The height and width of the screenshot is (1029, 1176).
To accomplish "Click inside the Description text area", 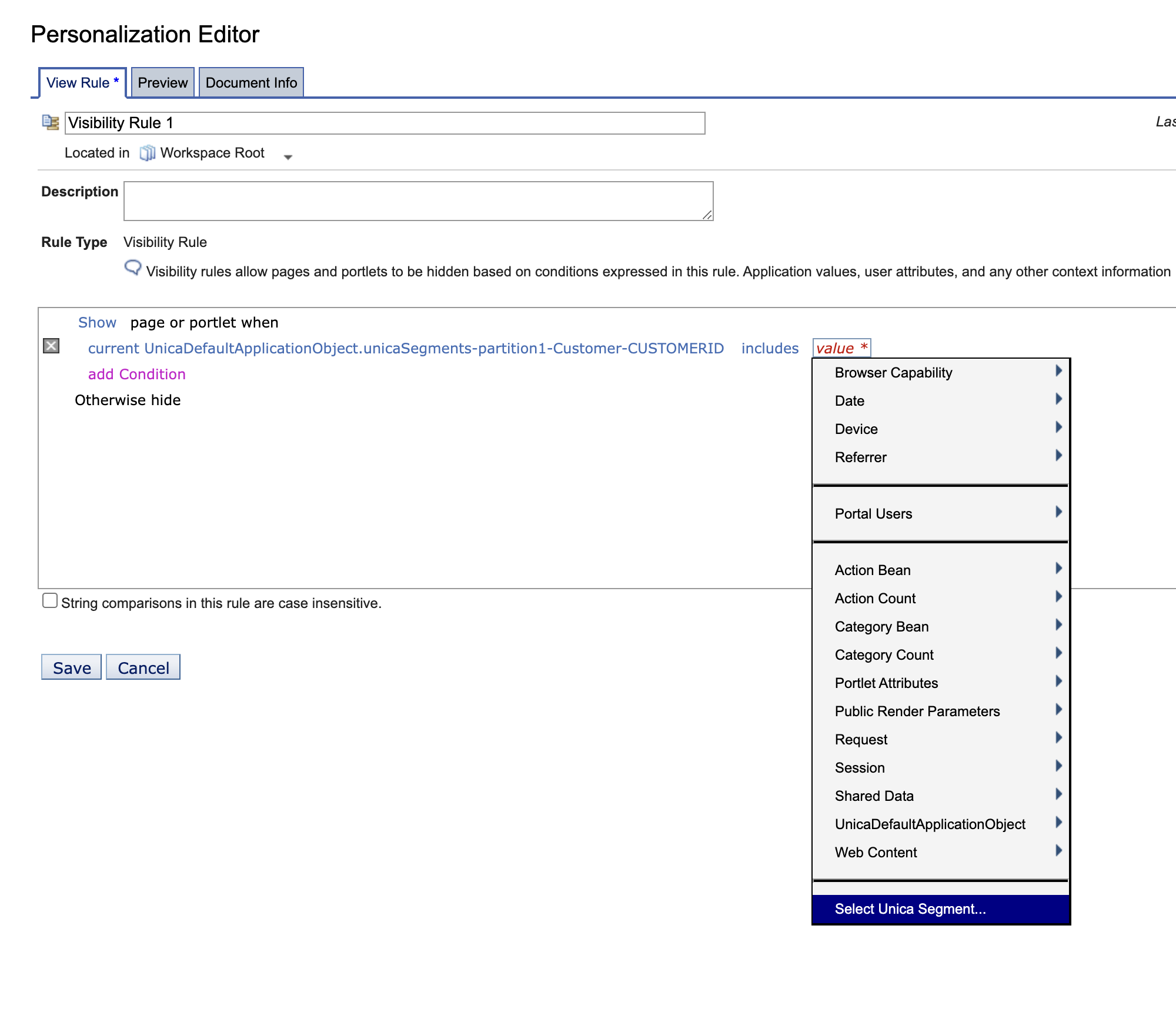I will coord(417,201).
